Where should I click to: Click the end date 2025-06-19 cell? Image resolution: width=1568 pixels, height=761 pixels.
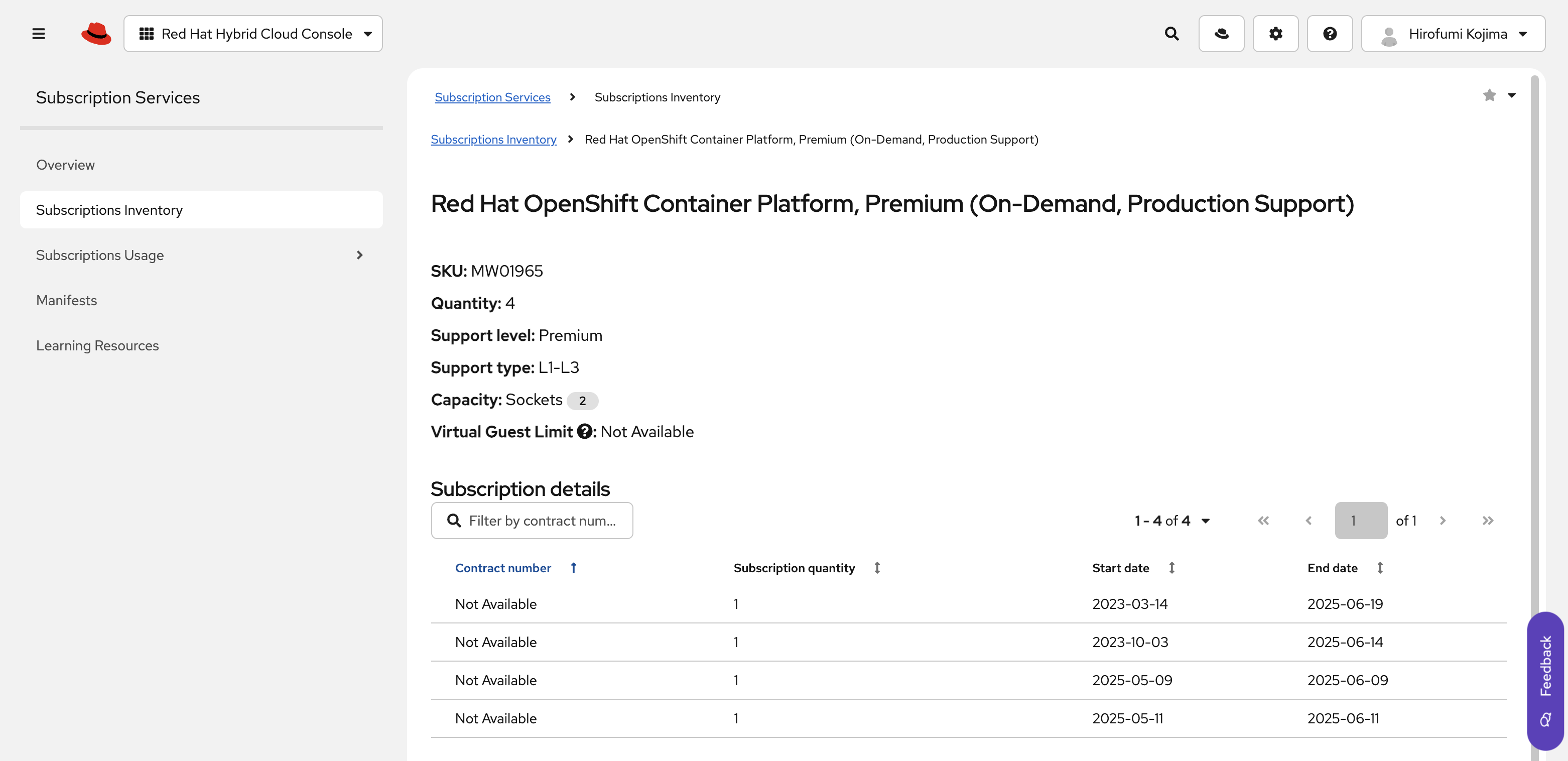coord(1345,604)
